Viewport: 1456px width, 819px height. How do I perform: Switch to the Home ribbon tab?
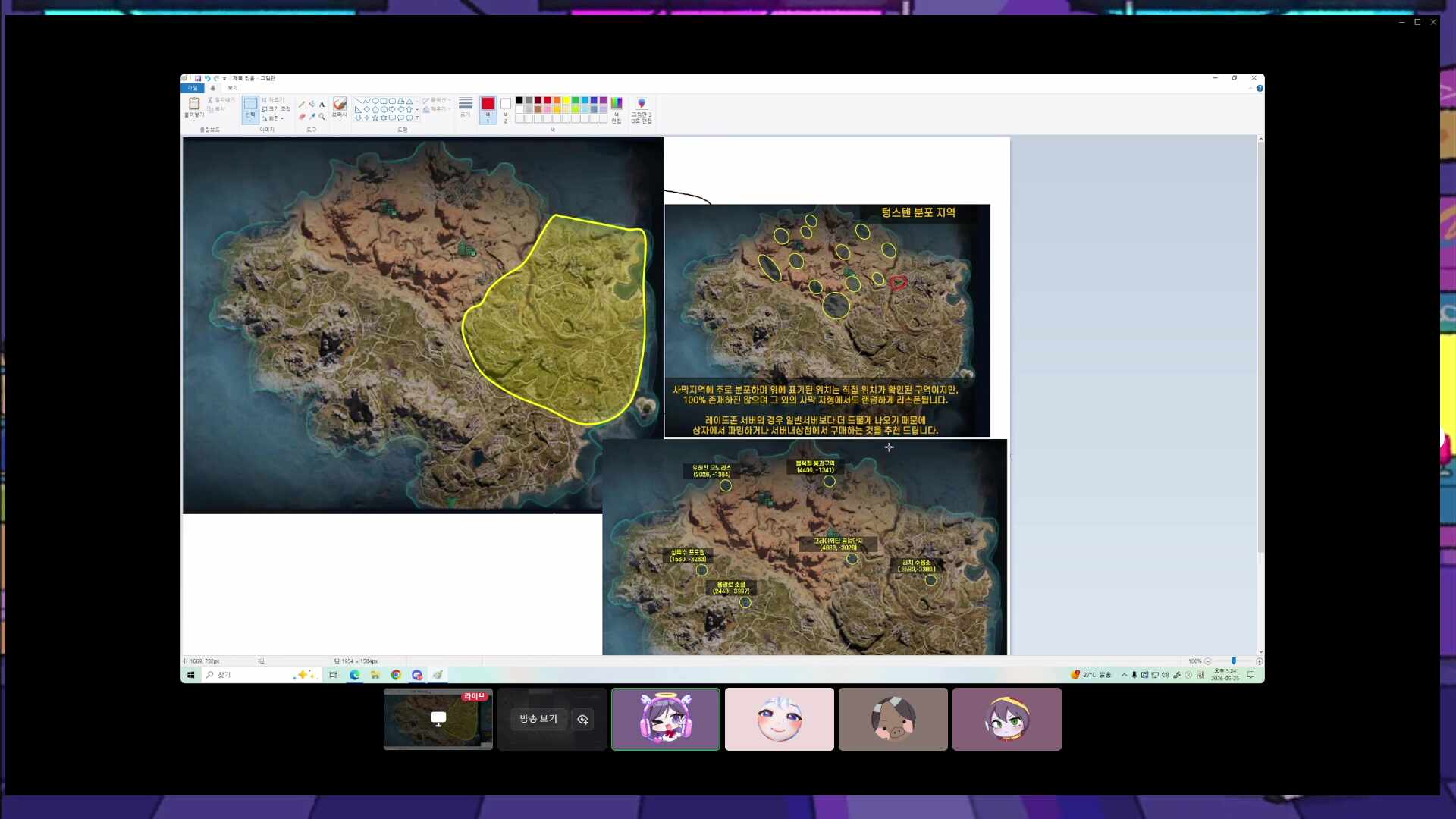pyautogui.click(x=212, y=88)
